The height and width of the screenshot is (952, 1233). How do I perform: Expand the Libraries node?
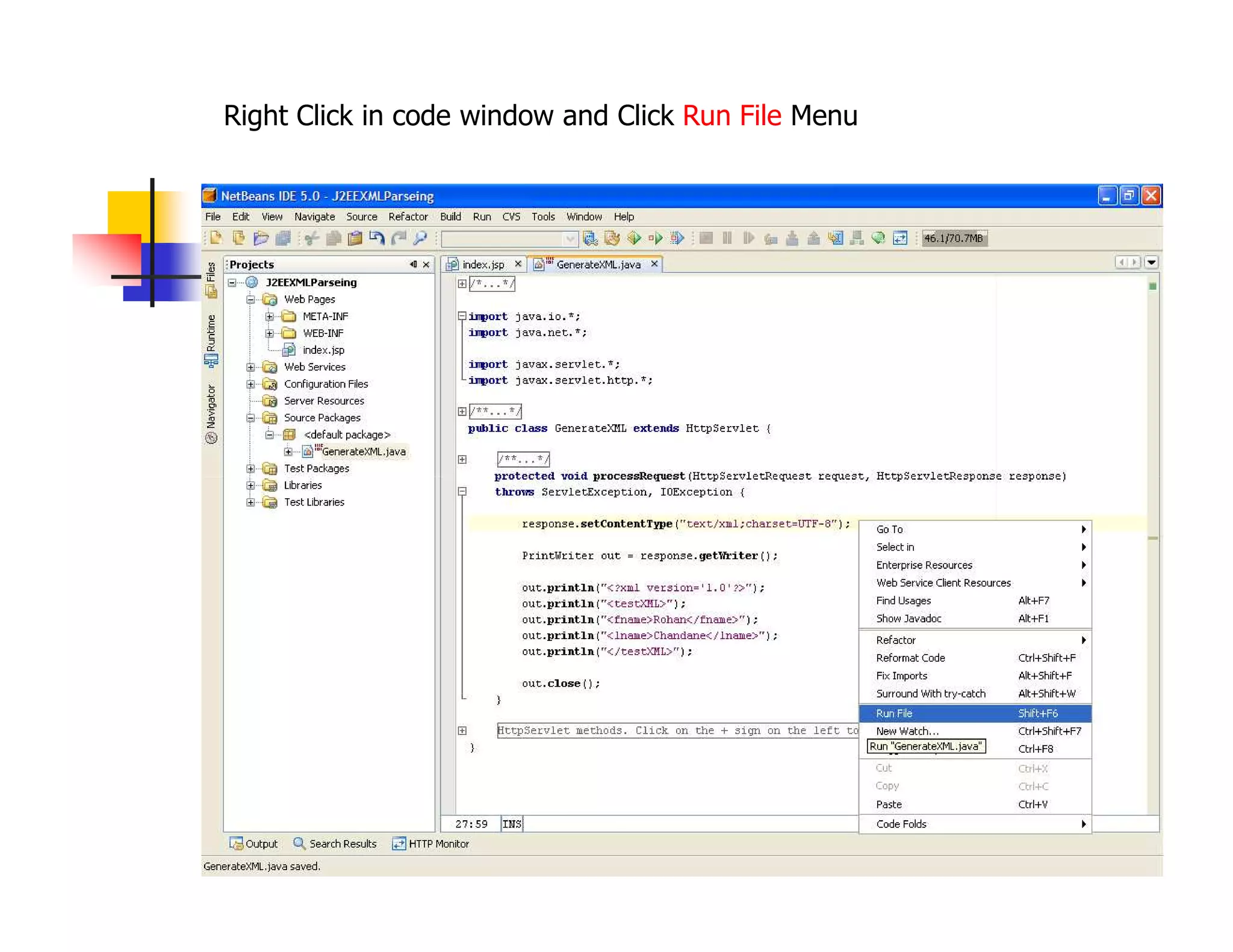click(251, 485)
